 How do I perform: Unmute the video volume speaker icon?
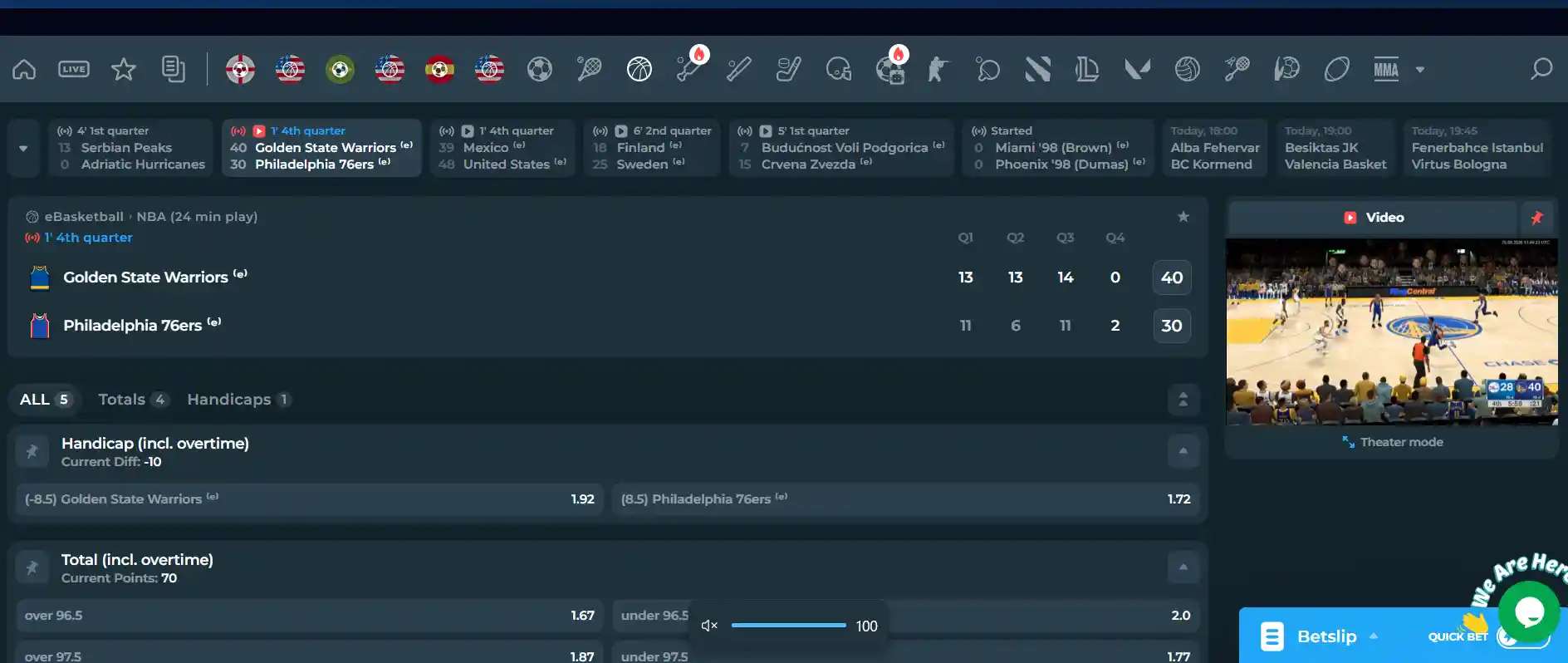[709, 626]
